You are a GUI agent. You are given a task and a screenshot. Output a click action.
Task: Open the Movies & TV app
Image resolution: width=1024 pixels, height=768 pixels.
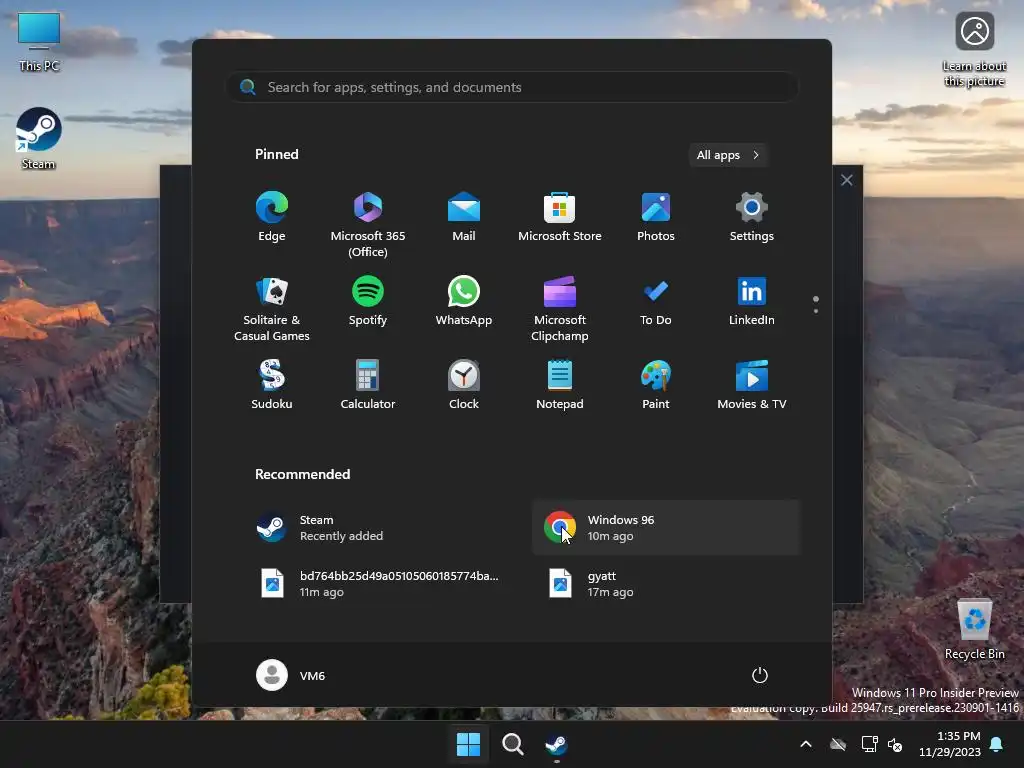coord(752,385)
